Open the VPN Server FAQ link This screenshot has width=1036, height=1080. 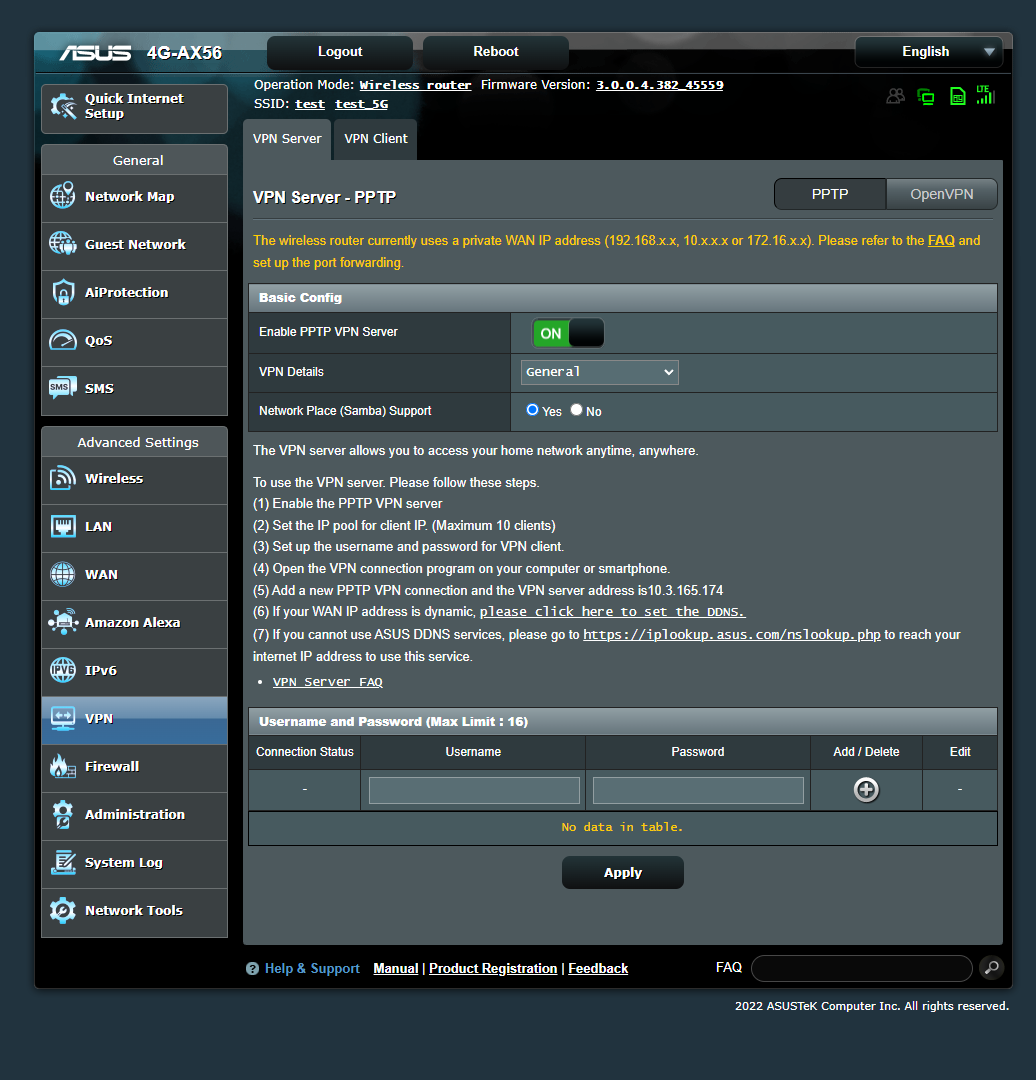328,682
